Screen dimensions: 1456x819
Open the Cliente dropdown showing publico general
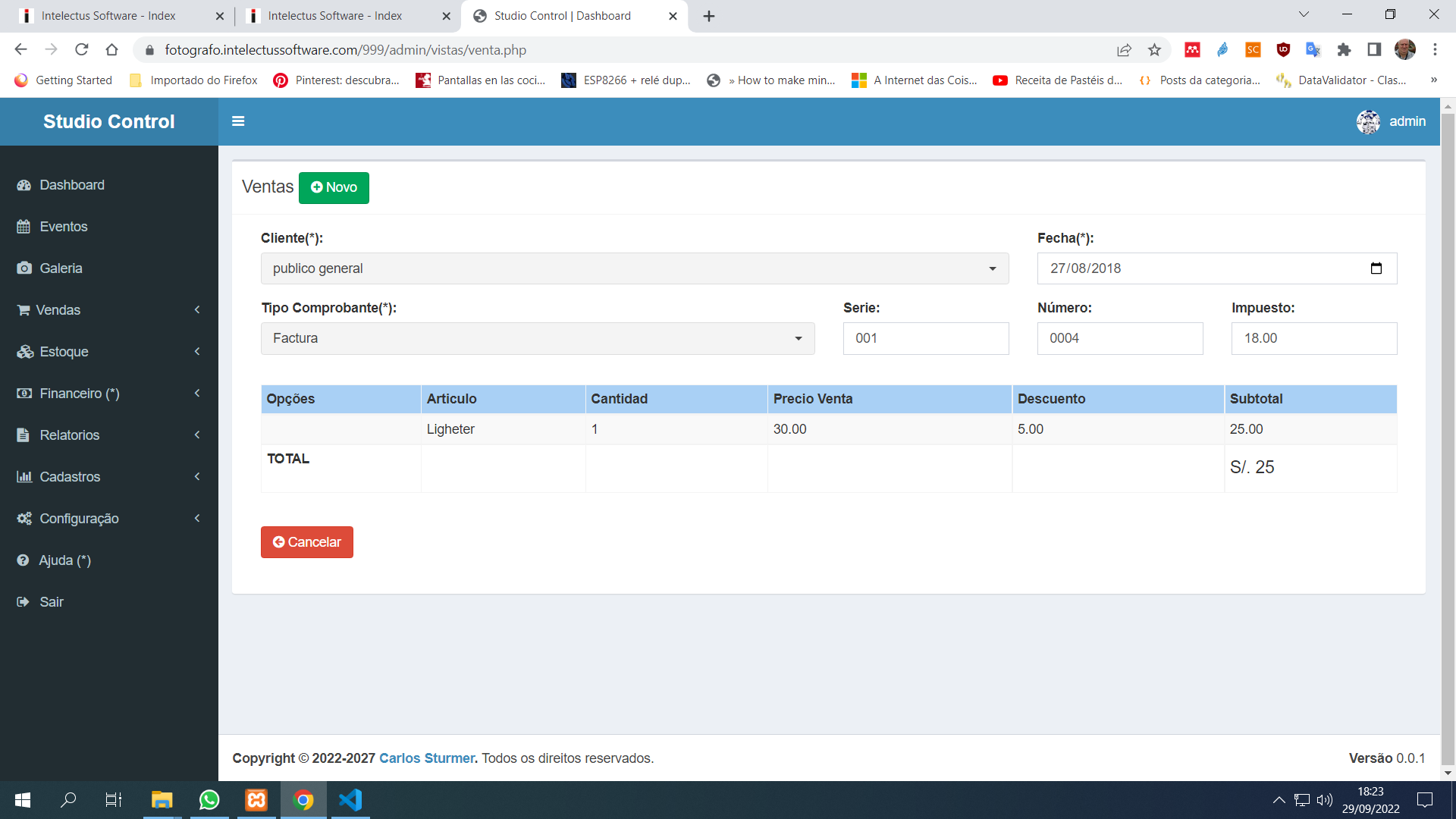[635, 268]
